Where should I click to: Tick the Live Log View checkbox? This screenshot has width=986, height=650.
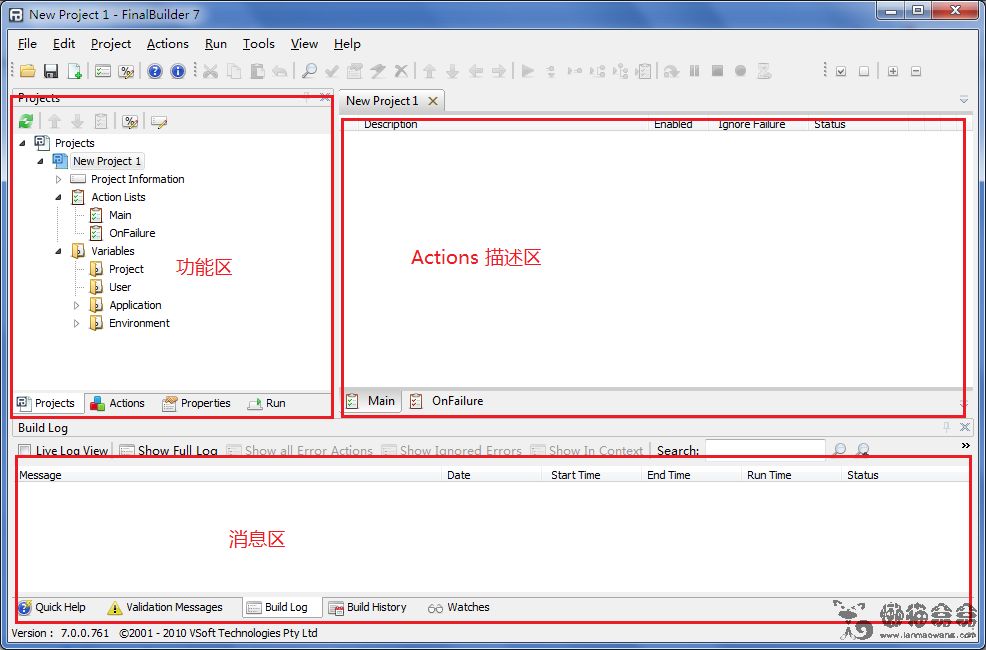click(x=25, y=450)
